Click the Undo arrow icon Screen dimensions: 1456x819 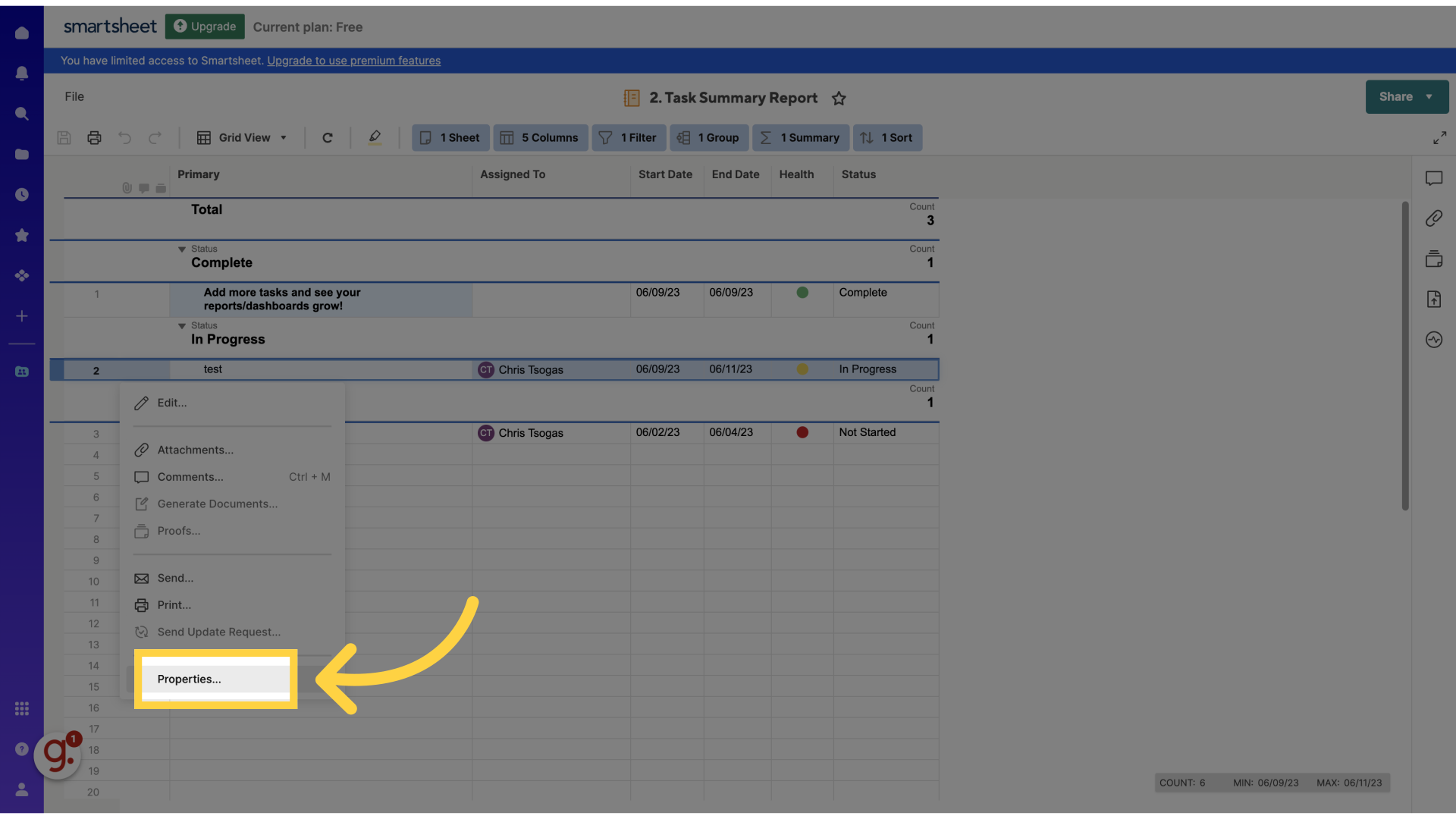pos(124,137)
